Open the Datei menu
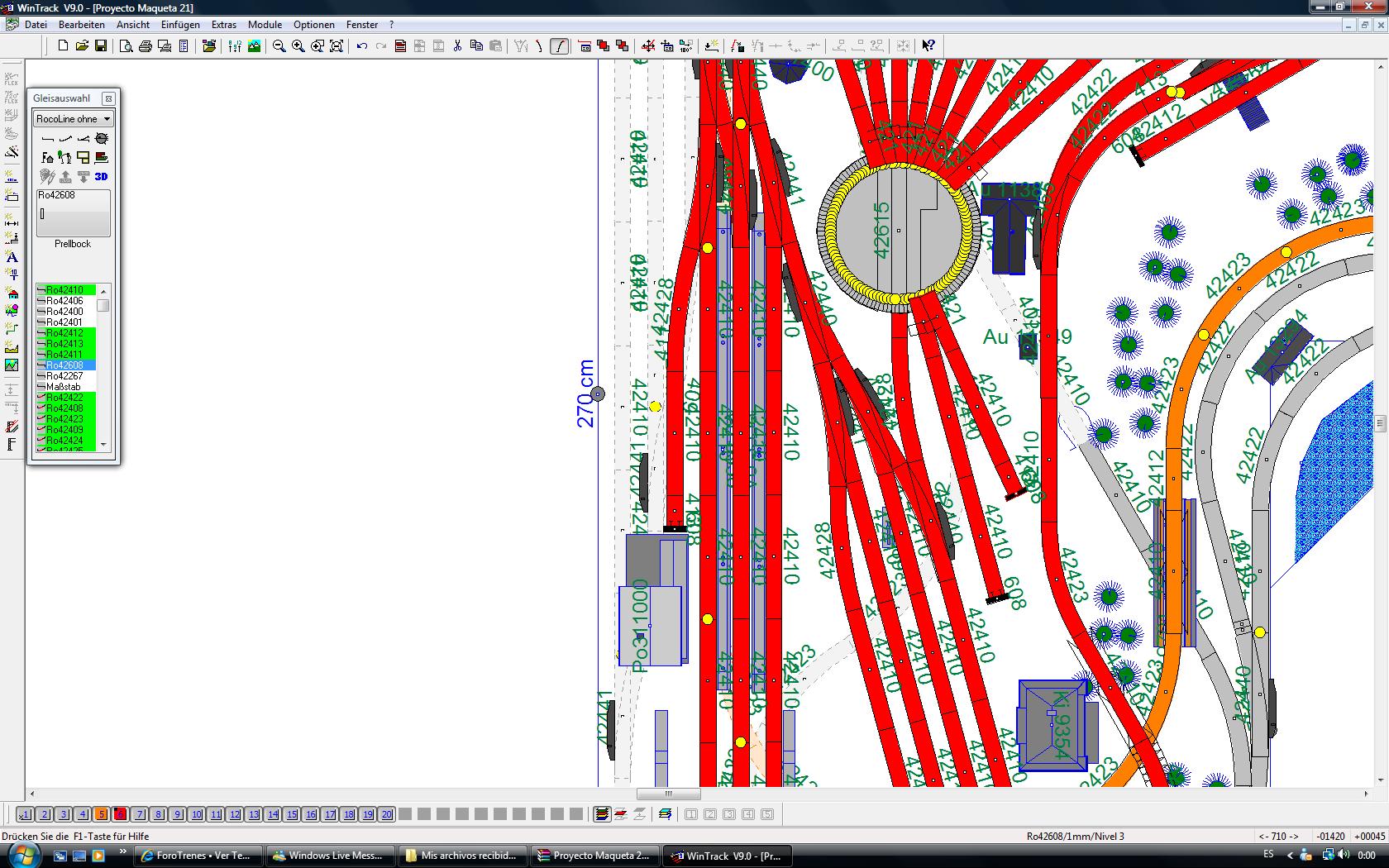Viewport: 1389px width, 868px height. point(36,25)
